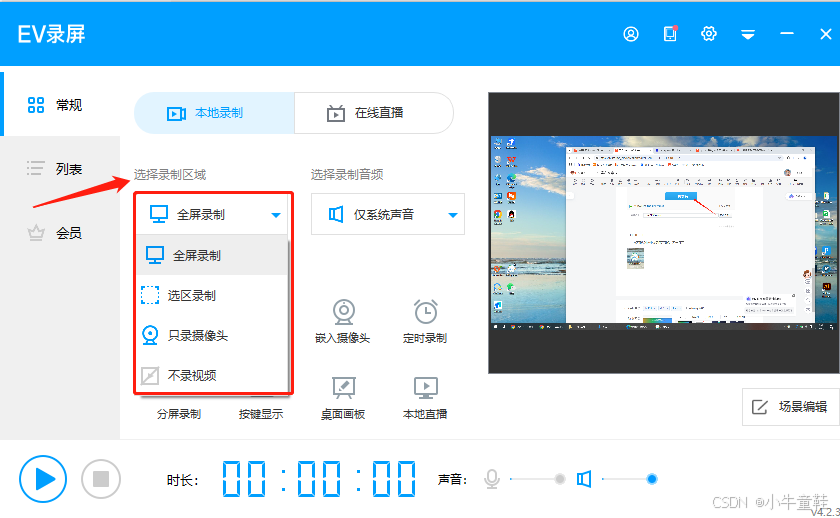Close the EV录屏 window
The height and width of the screenshot is (518, 840).
826,34
